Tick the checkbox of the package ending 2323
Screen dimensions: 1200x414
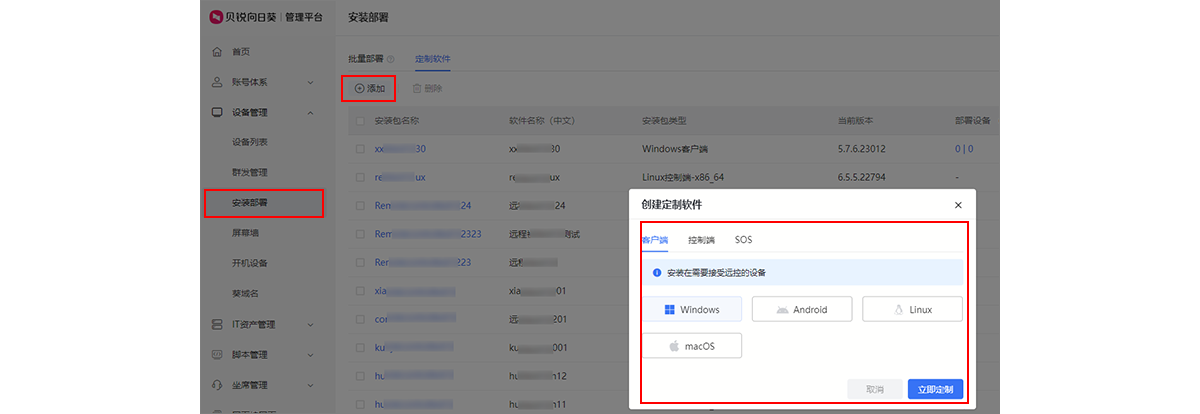click(360, 234)
